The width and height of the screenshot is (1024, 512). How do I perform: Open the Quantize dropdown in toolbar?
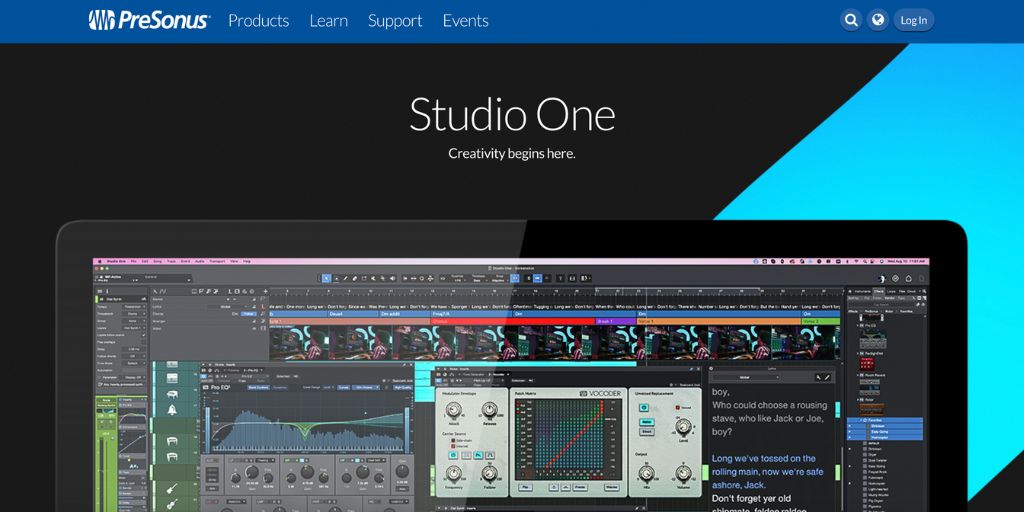pos(459,278)
